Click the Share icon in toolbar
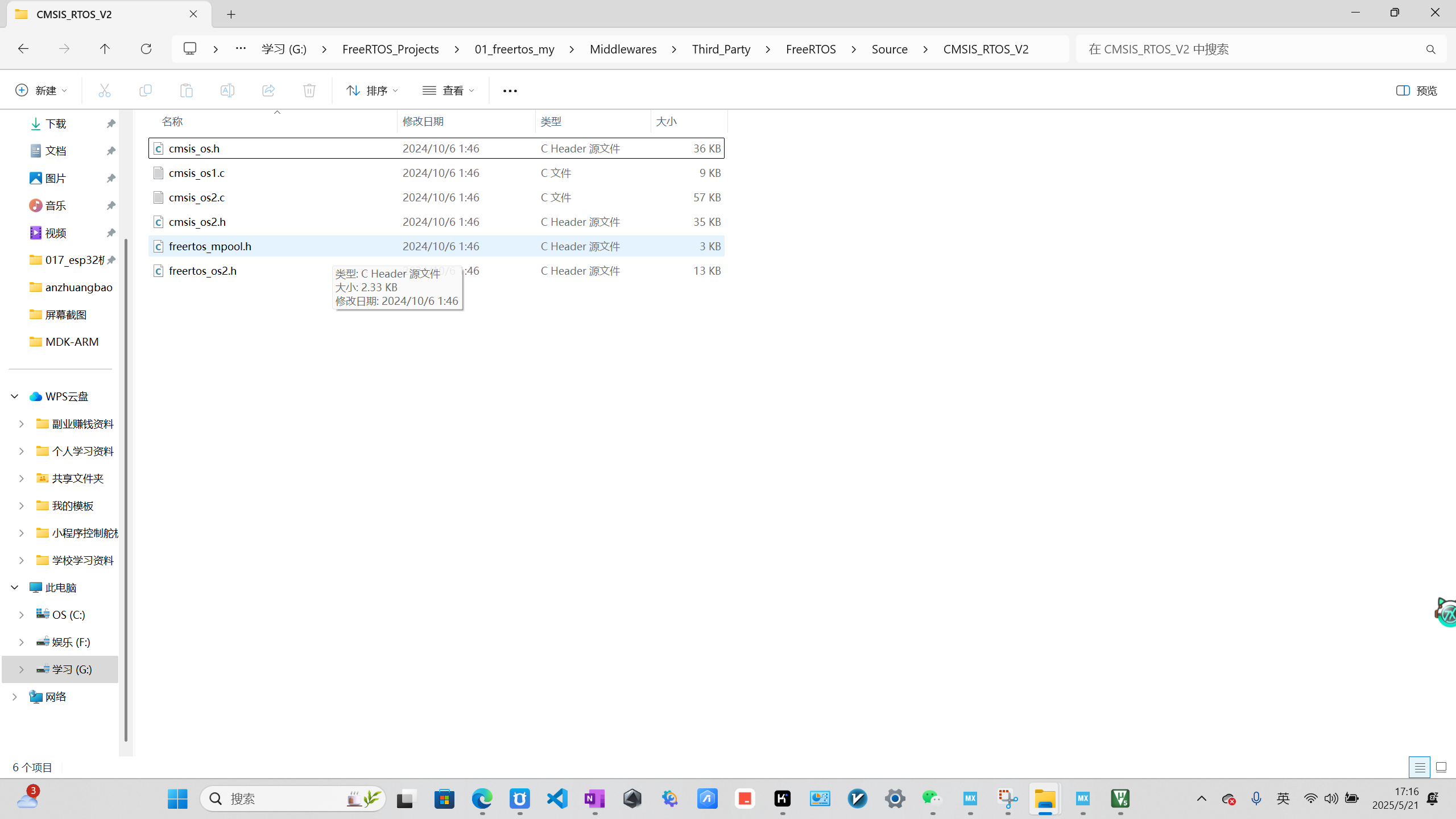Screen dimensions: 1456x819 (268, 90)
